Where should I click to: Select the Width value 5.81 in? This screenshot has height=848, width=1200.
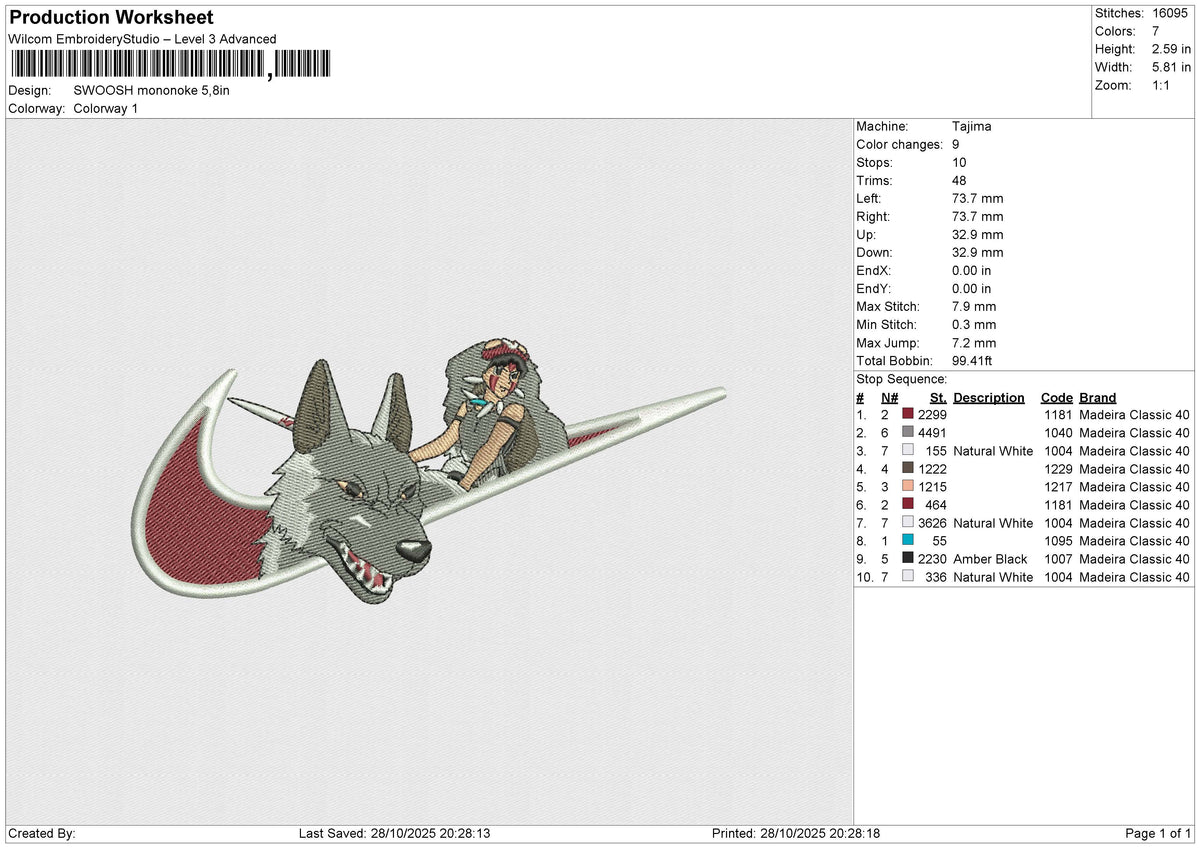coord(1171,67)
